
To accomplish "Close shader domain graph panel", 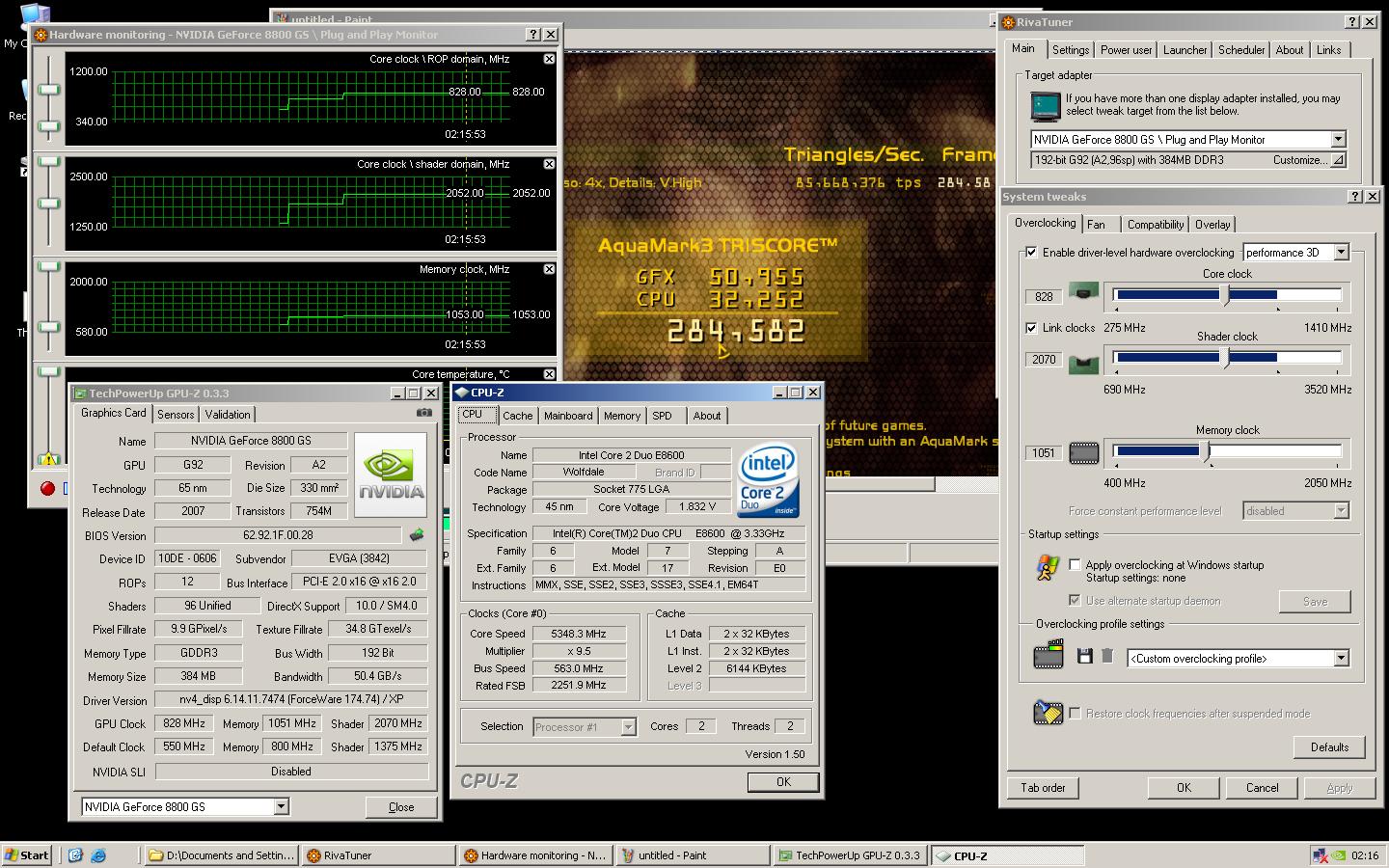I will 549,164.
